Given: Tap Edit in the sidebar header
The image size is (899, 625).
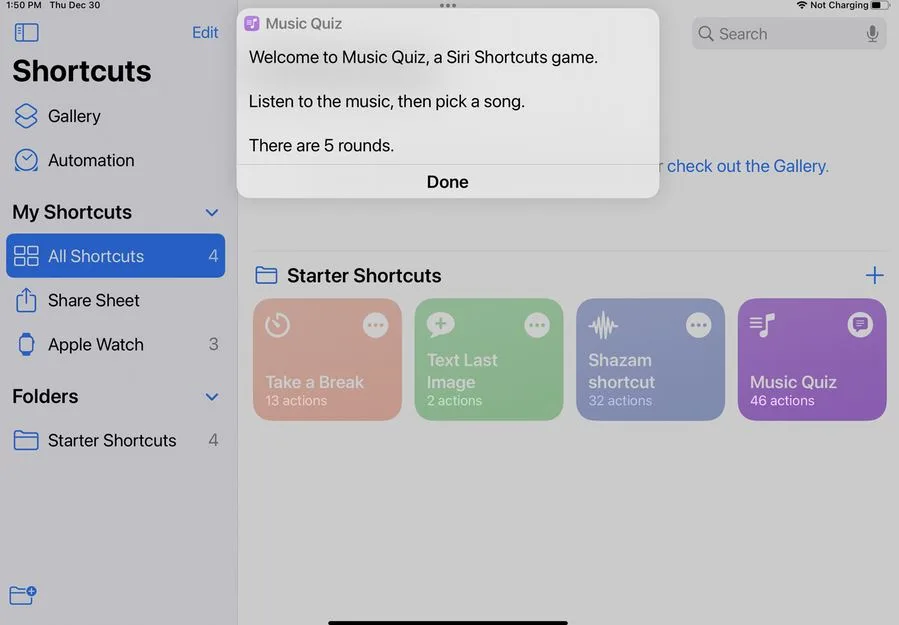Looking at the screenshot, I should pos(205,33).
